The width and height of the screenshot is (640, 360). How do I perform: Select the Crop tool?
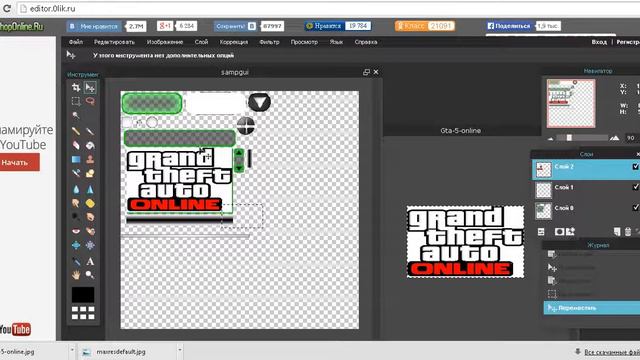(x=76, y=87)
